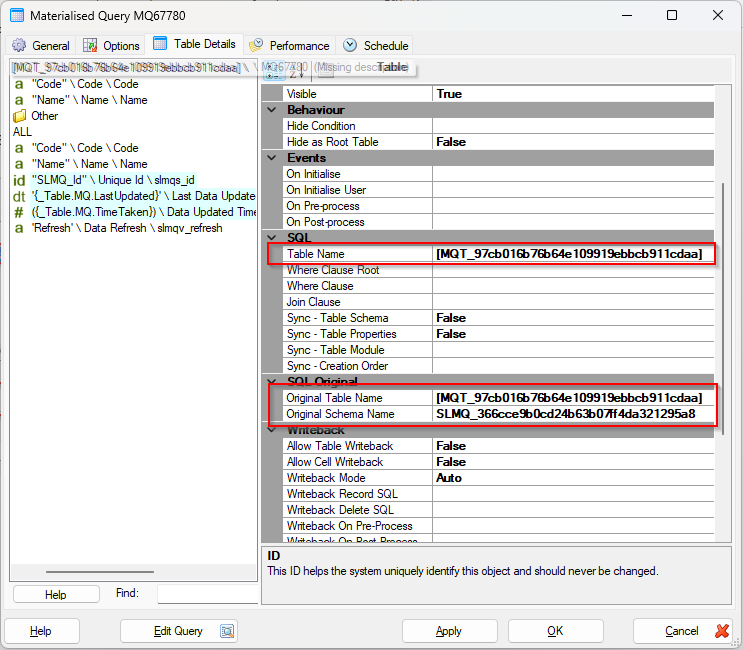Screen dimensions: 743x650
Task: Click the Table Details tab grid icon
Action: pos(160,44)
